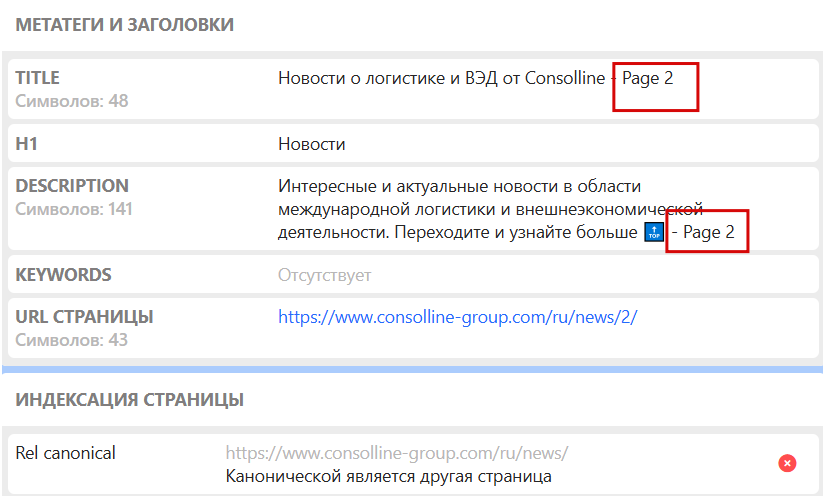Open the consolline-group news page 2 URL link
Viewport: 823px width, 496px height.
coord(458,317)
